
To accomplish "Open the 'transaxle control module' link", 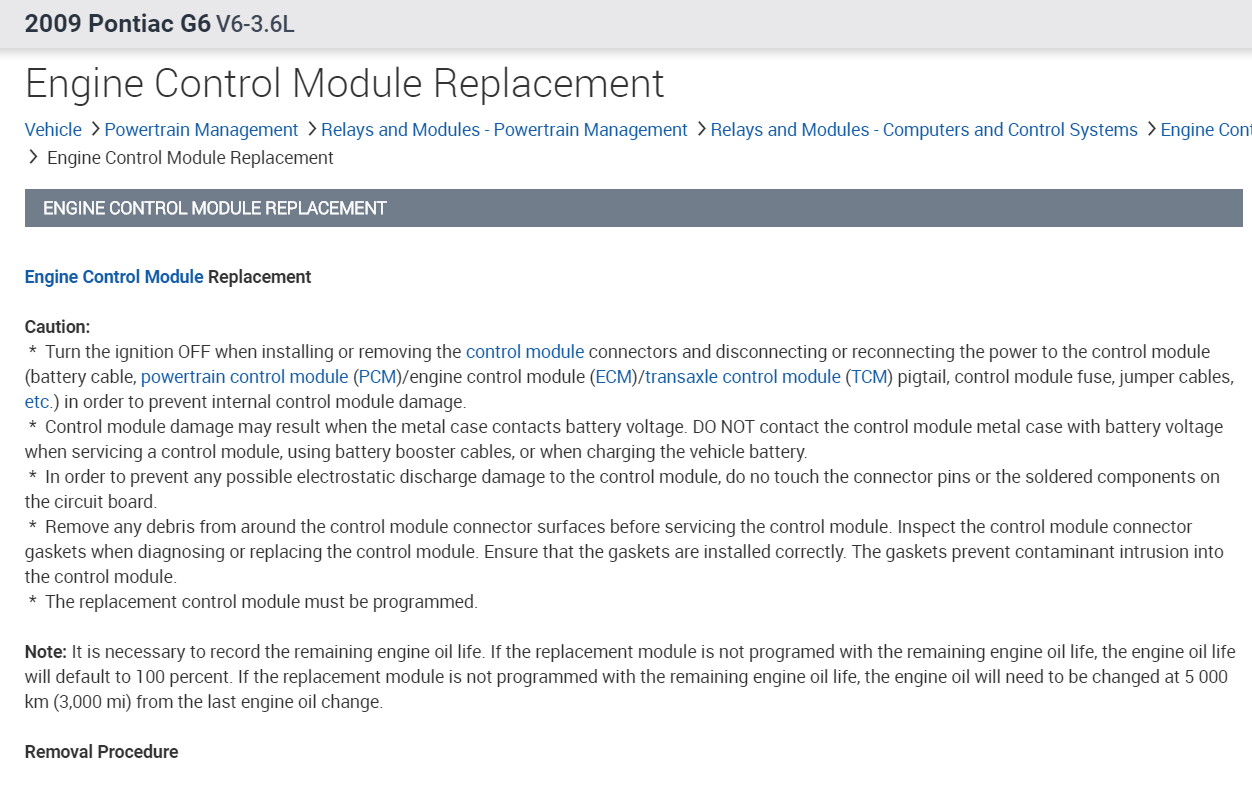I will pos(743,377).
